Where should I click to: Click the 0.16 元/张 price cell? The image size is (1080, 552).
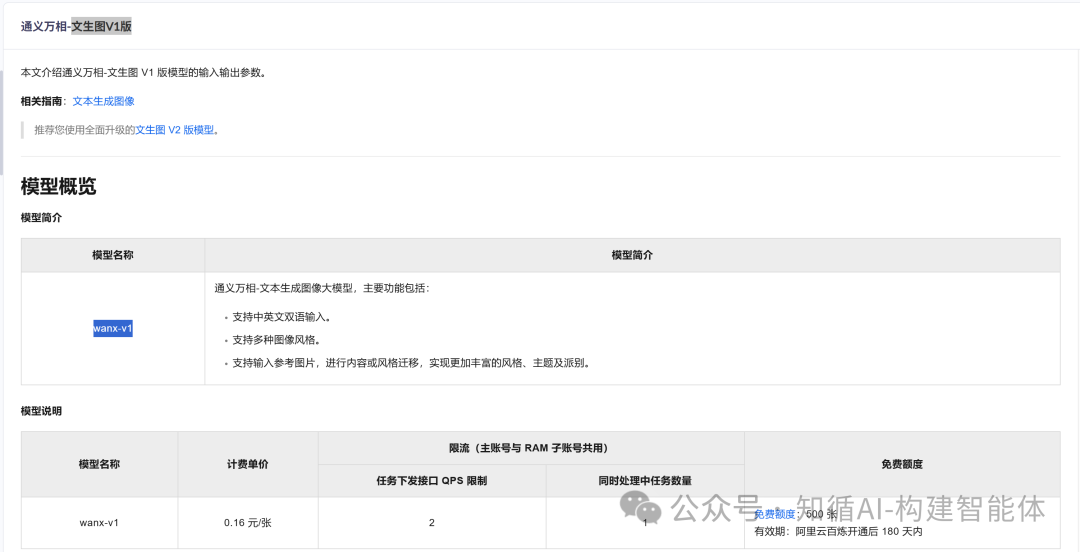click(x=248, y=522)
